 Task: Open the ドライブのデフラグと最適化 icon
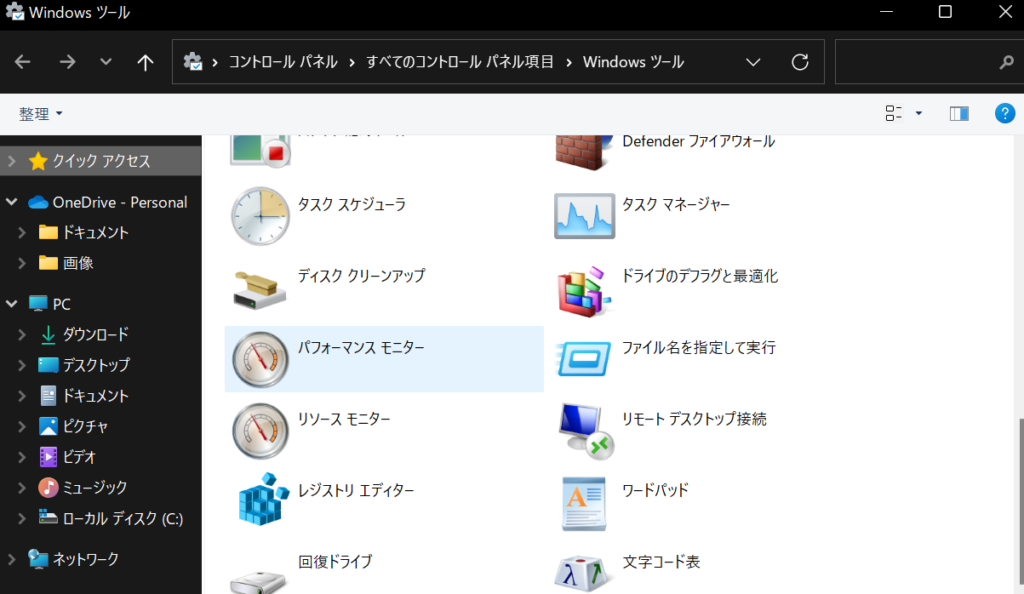[x=584, y=292]
